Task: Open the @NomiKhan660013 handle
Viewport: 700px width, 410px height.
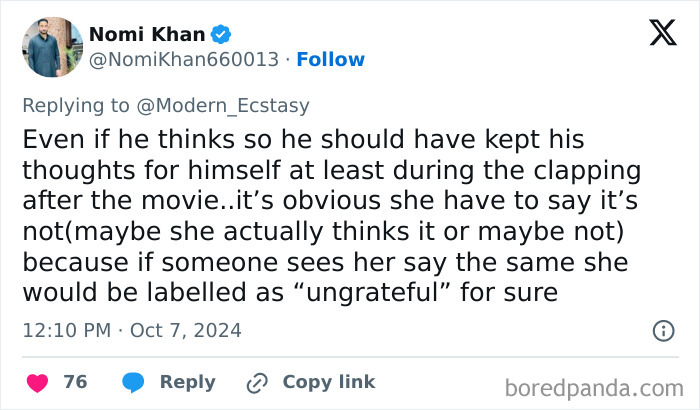Action: (x=184, y=59)
